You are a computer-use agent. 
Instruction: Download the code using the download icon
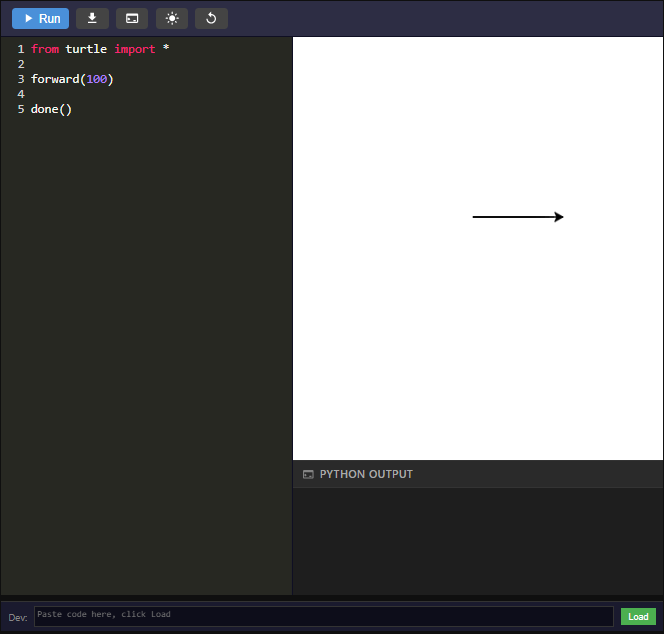(92, 18)
